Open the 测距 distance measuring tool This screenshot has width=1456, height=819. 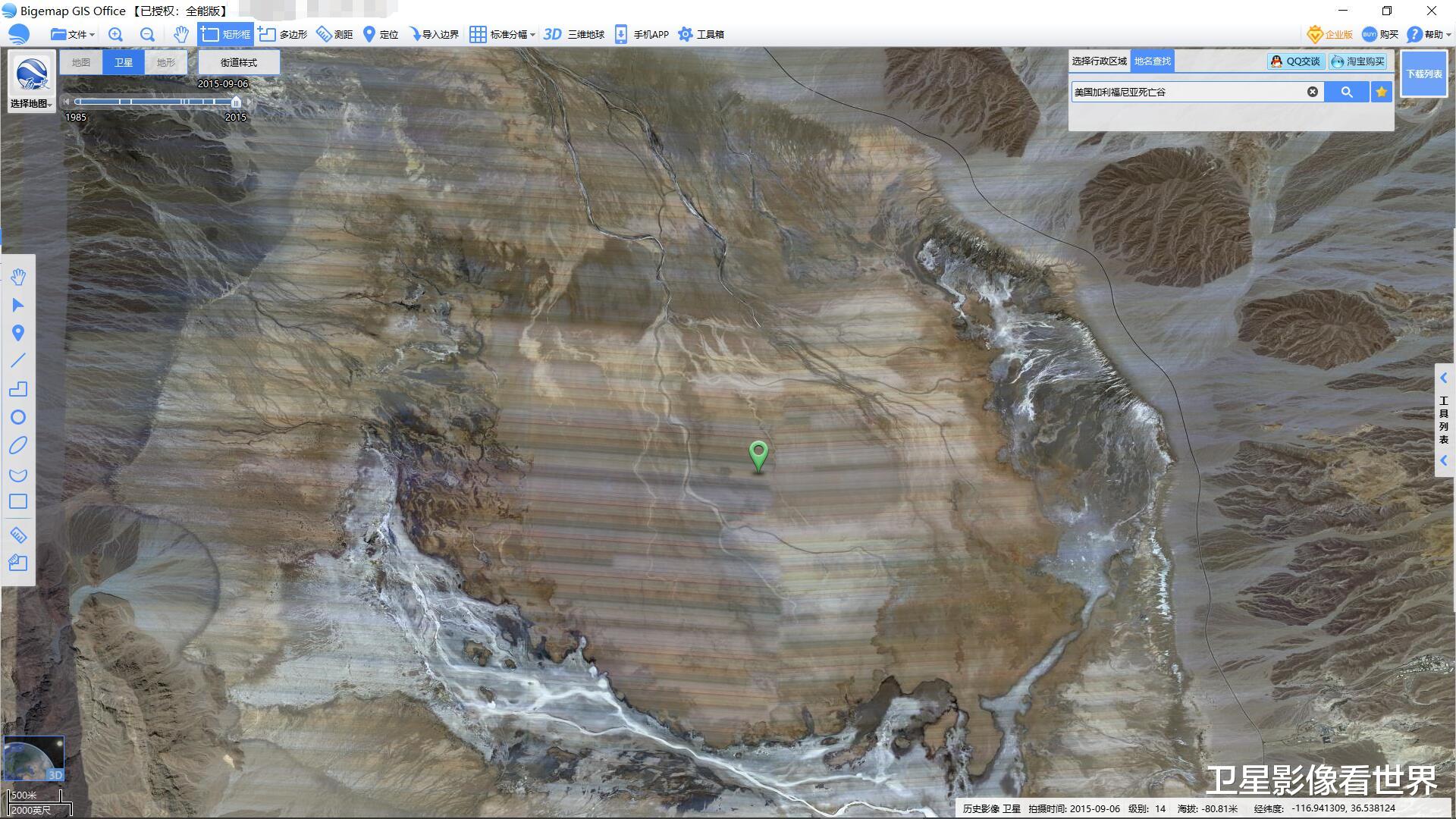(334, 34)
